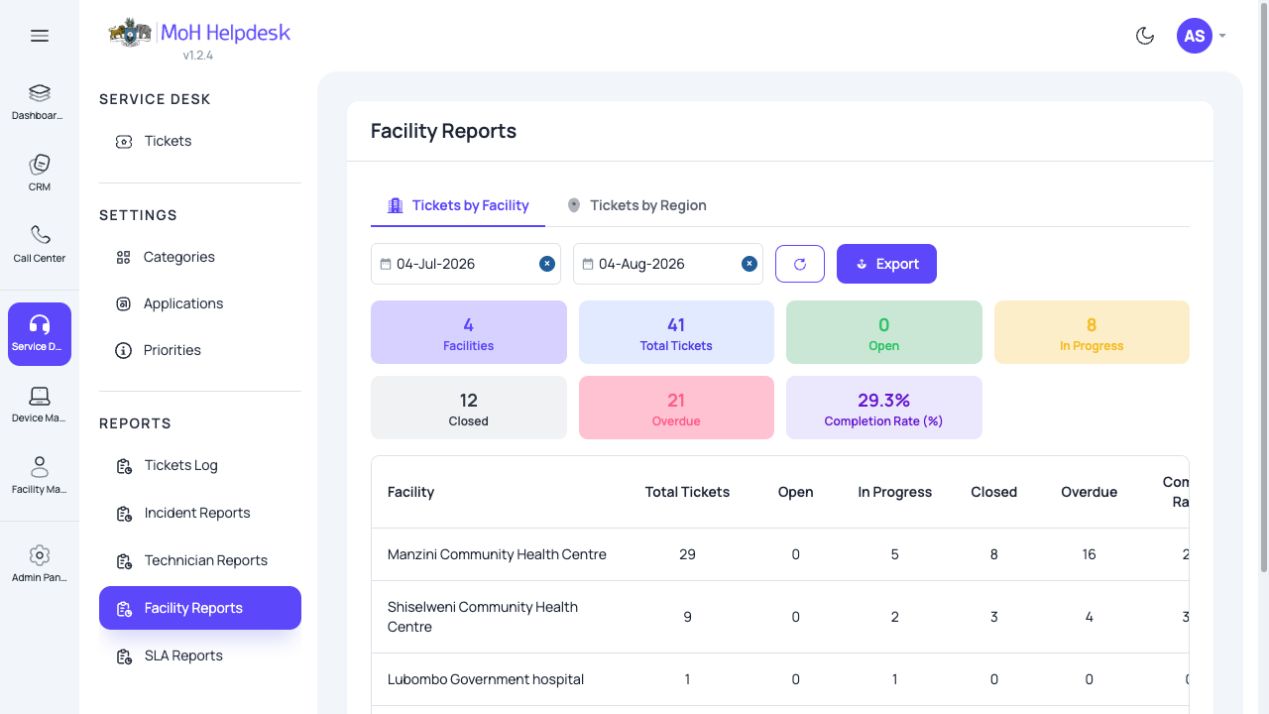Click the Completion Rate card
This screenshot has height=714, width=1269.
coord(884,408)
